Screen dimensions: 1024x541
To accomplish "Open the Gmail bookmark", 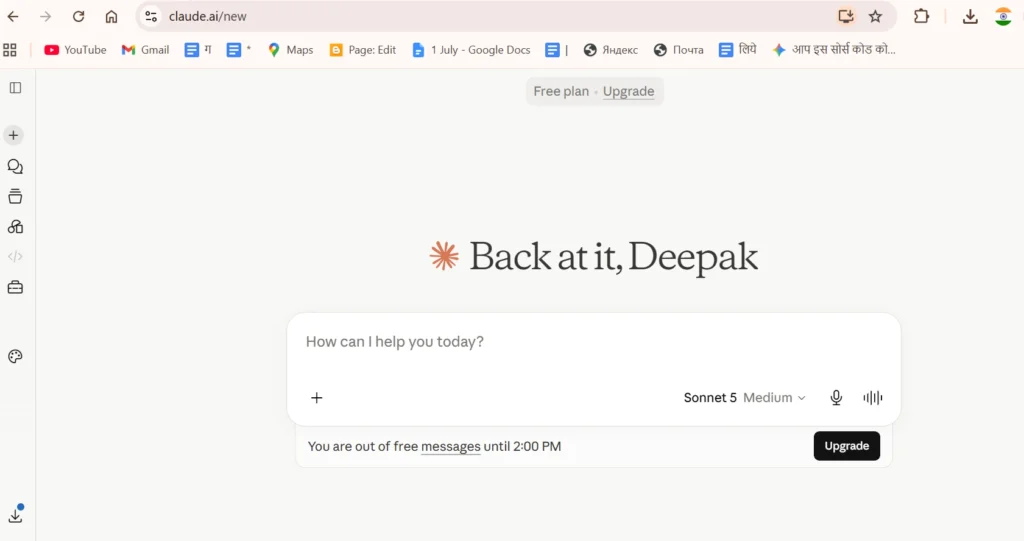I will (x=145, y=50).
